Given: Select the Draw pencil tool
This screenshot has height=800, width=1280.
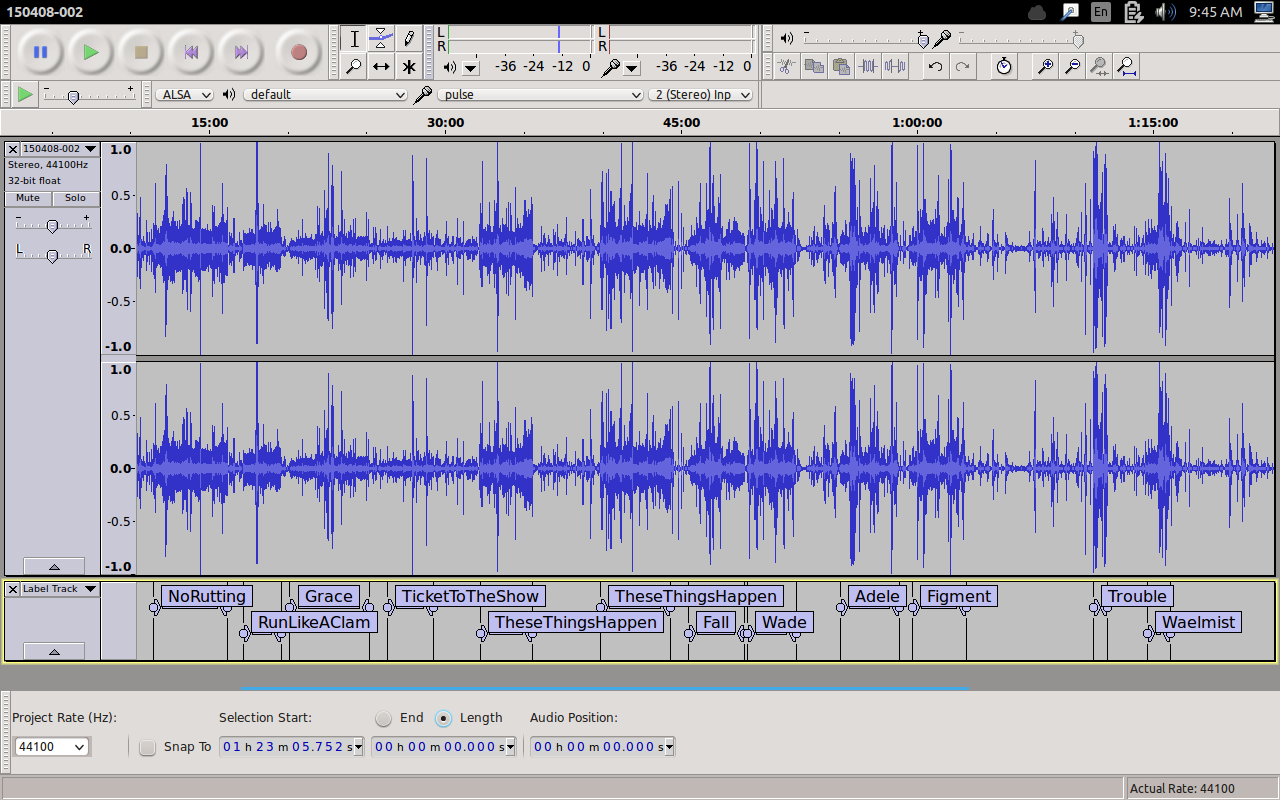Looking at the screenshot, I should [409, 39].
